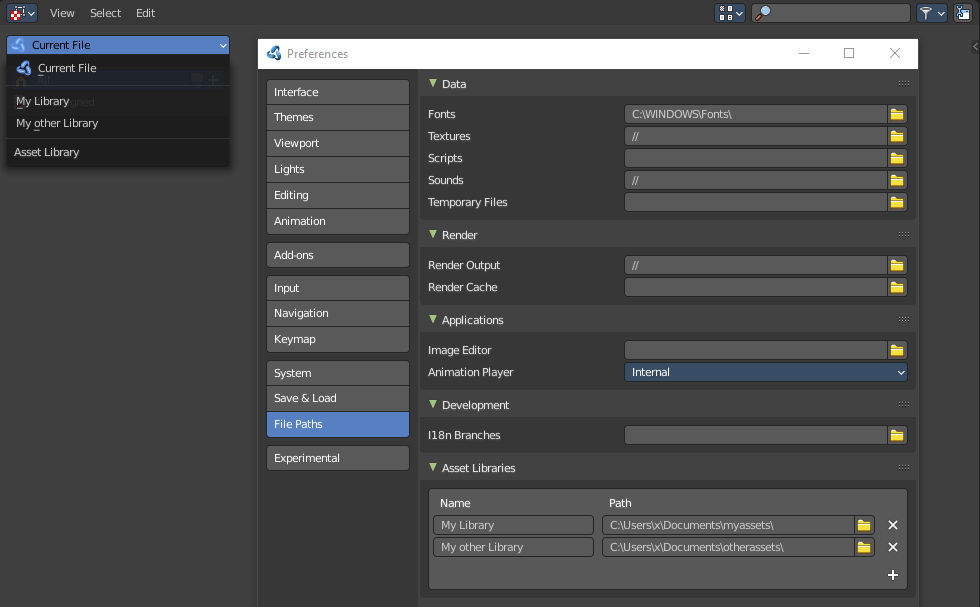This screenshot has height=607, width=980.
Task: Click the Asset Libraries panel drag grip
Action: point(903,468)
